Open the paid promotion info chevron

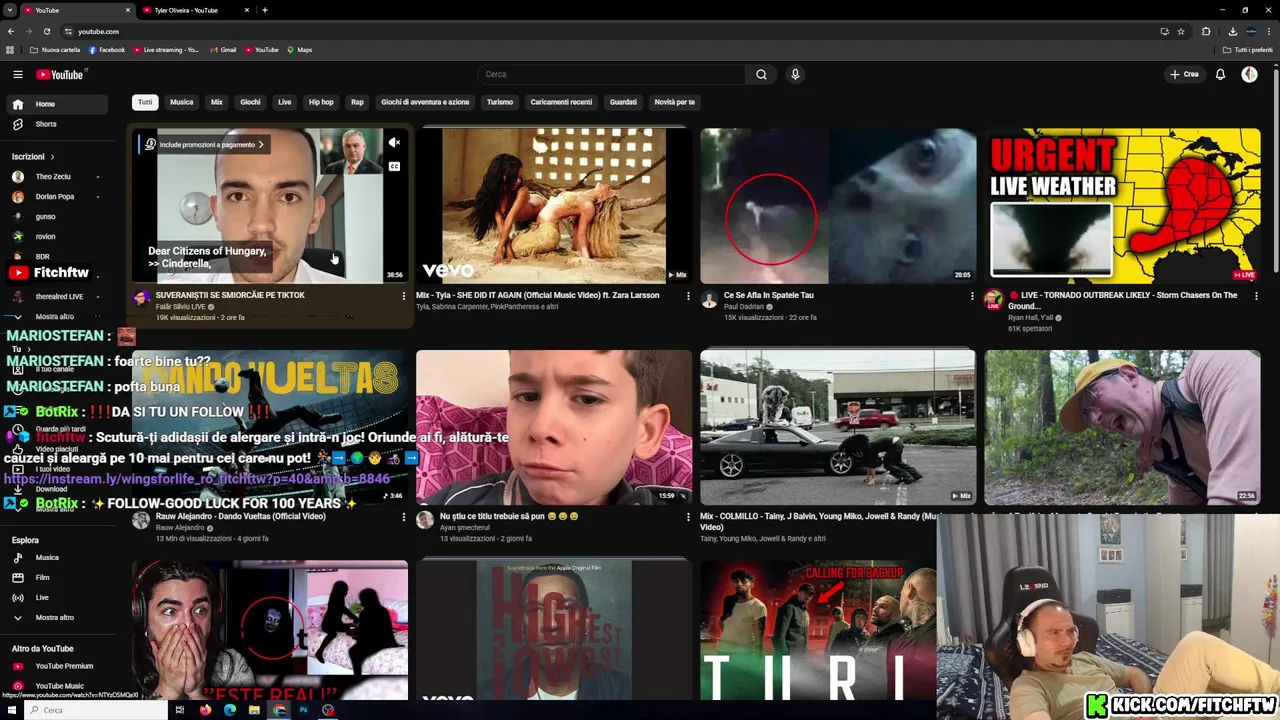click(261, 144)
